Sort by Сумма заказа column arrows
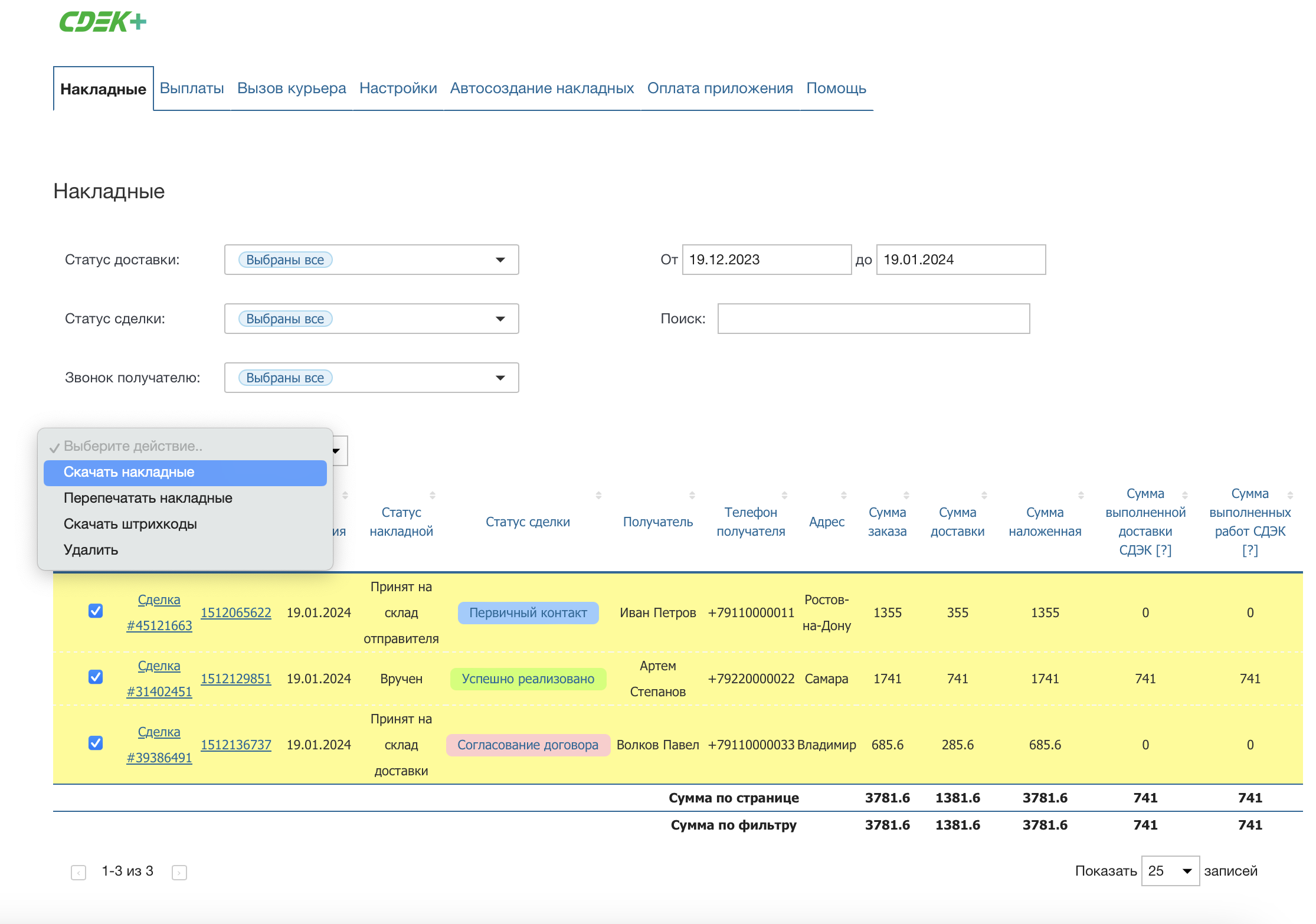Image resolution: width=1316 pixels, height=924 pixels. pos(906,495)
